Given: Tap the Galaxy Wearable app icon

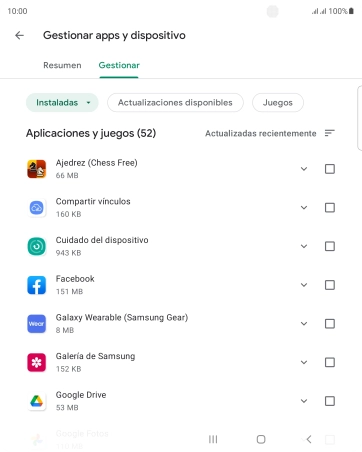Looking at the screenshot, I should click(x=36, y=324).
